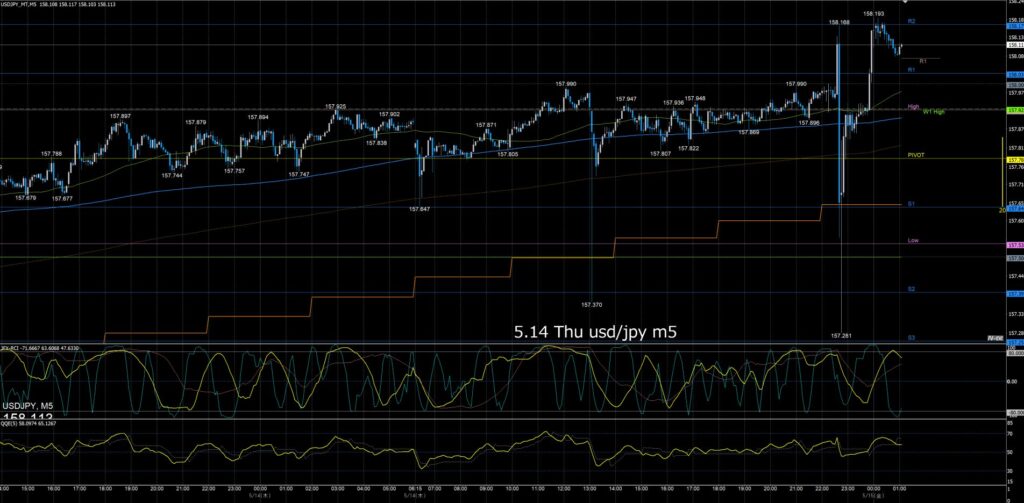Select the 157.896 low price label
Image resolution: width=1024 pixels, height=503 pixels.
[x=810, y=123]
